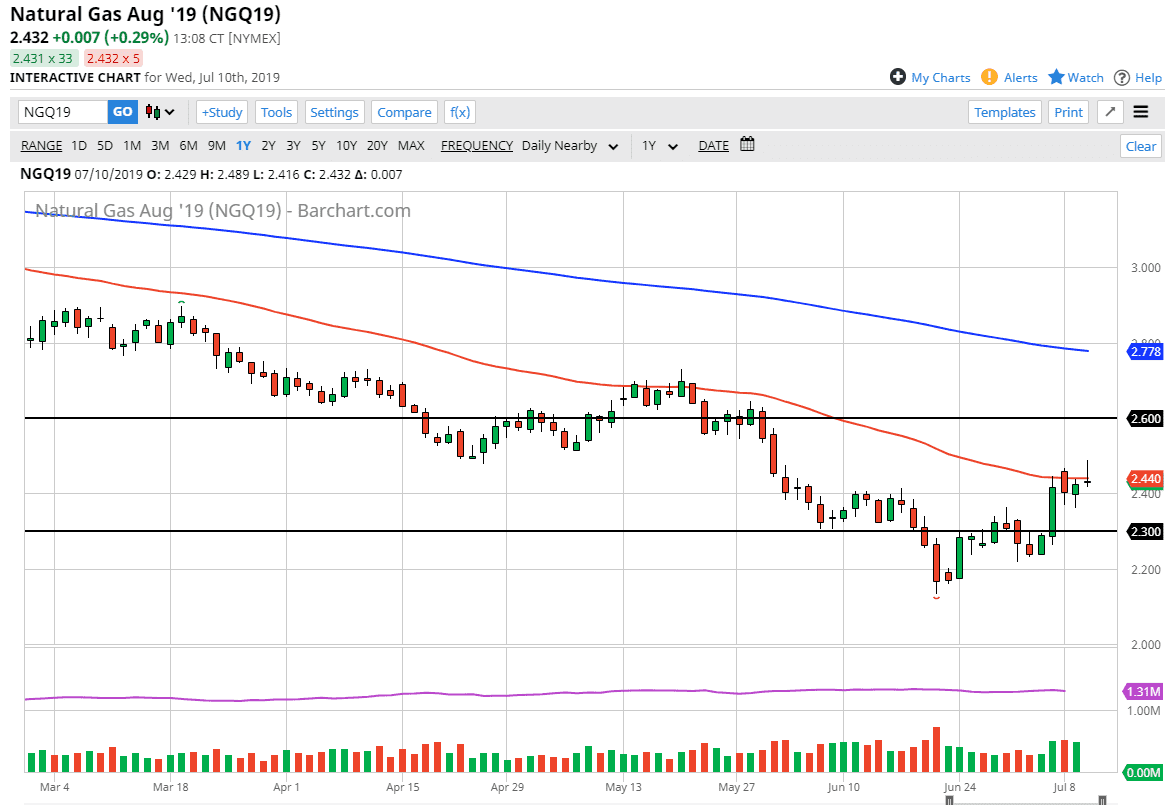Open the Tools menu
This screenshot has width=1173, height=805.
click(277, 112)
